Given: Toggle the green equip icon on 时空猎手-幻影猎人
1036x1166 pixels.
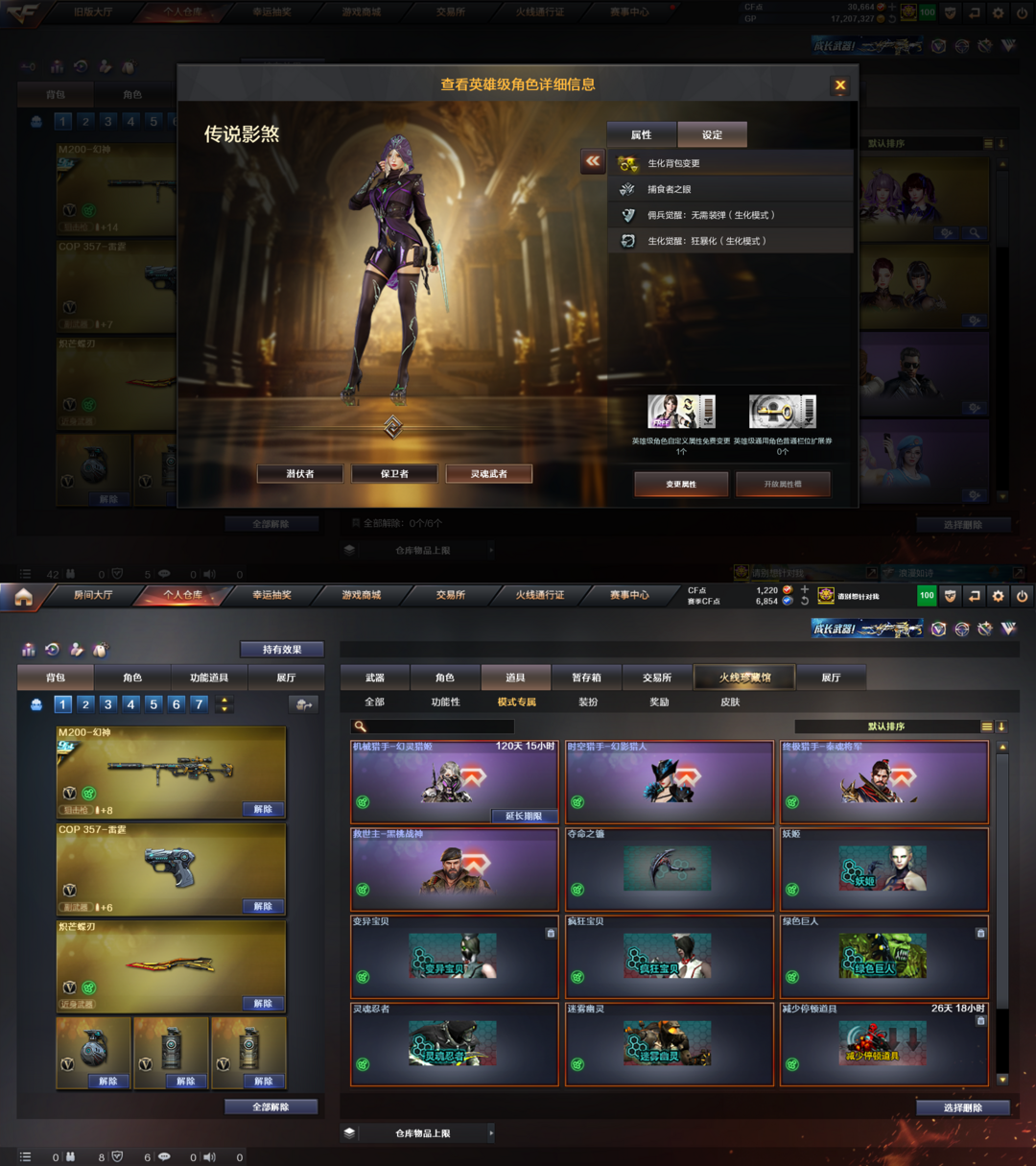Looking at the screenshot, I should [577, 802].
